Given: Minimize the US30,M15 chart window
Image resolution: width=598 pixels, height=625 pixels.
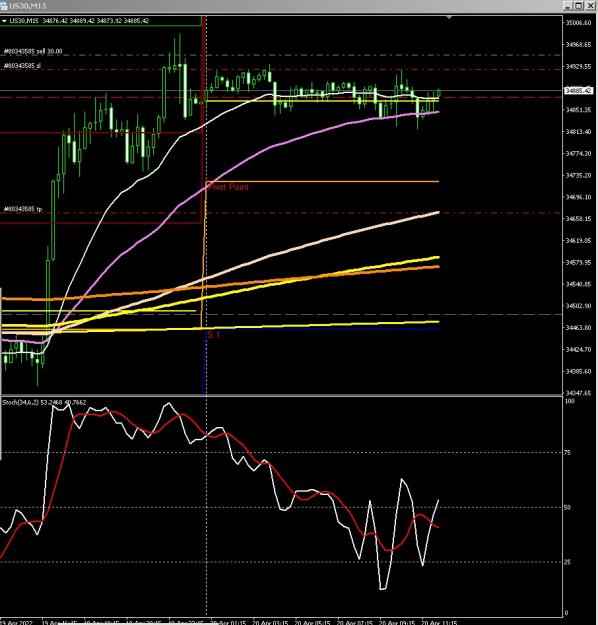Looking at the screenshot, I should pyautogui.click(x=568, y=6).
